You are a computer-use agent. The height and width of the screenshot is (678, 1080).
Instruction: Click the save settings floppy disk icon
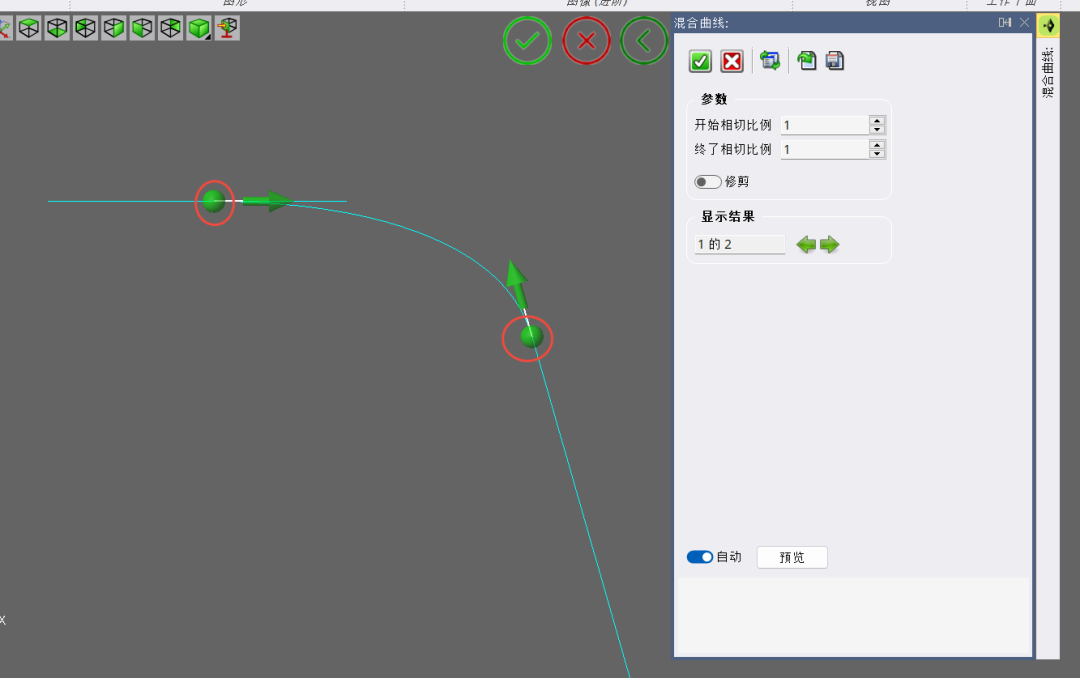[x=835, y=61]
